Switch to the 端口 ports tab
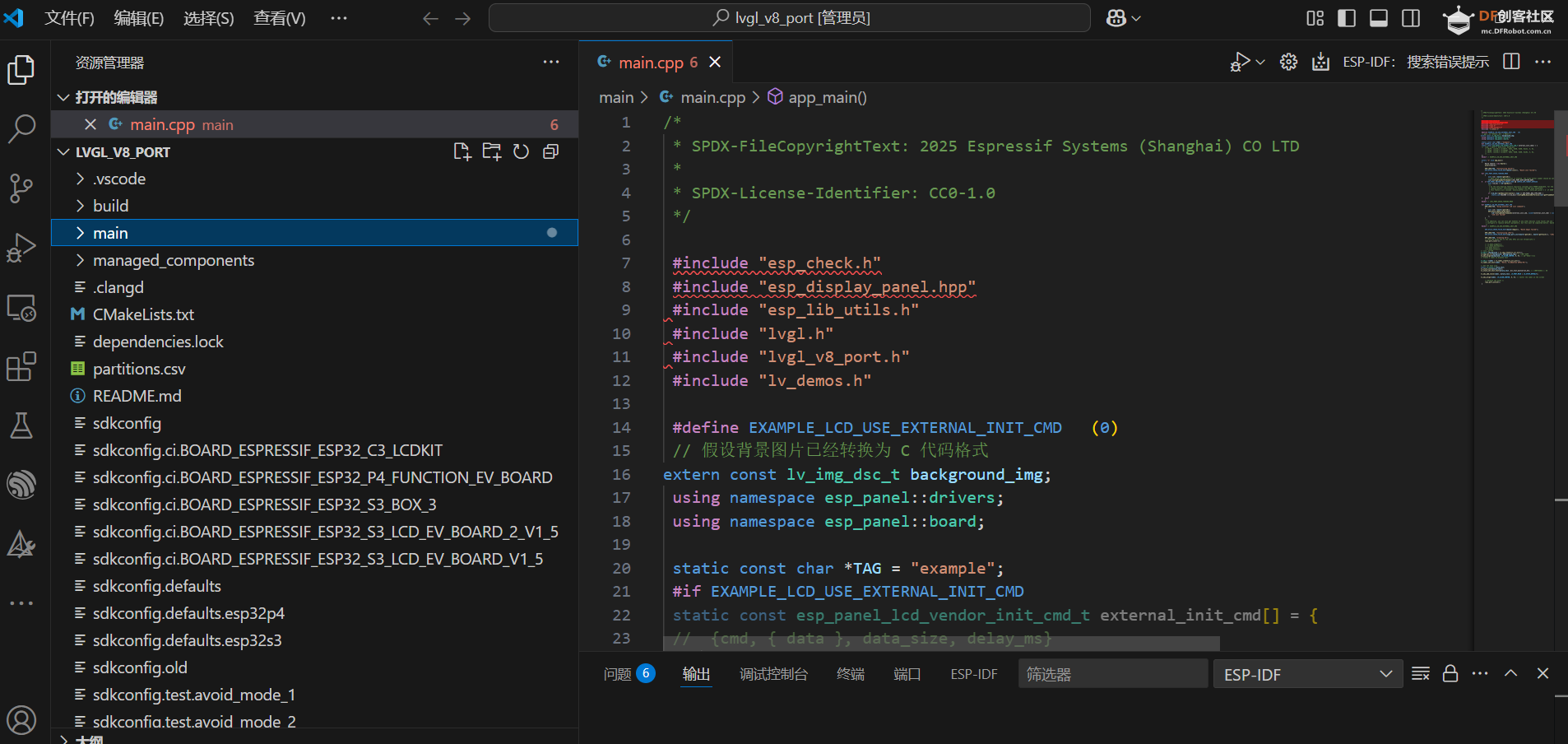 tap(907, 674)
